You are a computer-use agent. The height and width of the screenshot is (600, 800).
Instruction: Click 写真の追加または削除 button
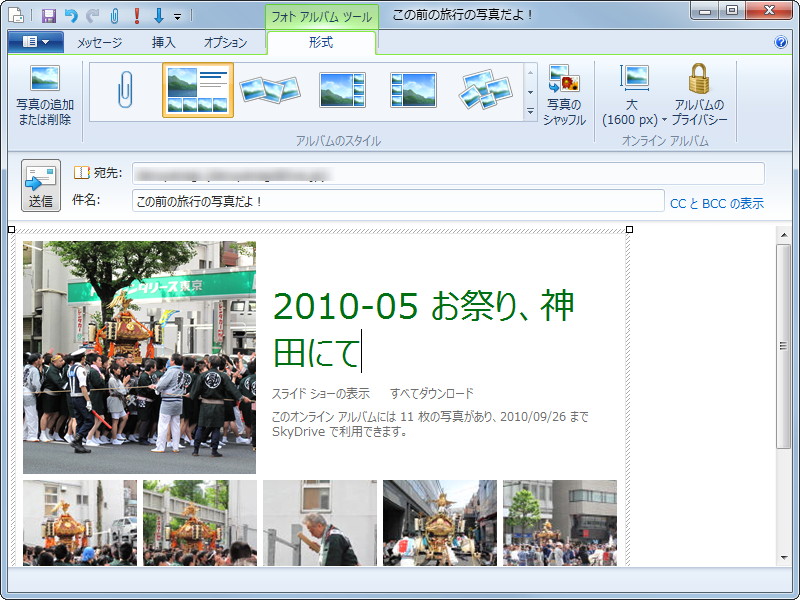[45, 95]
